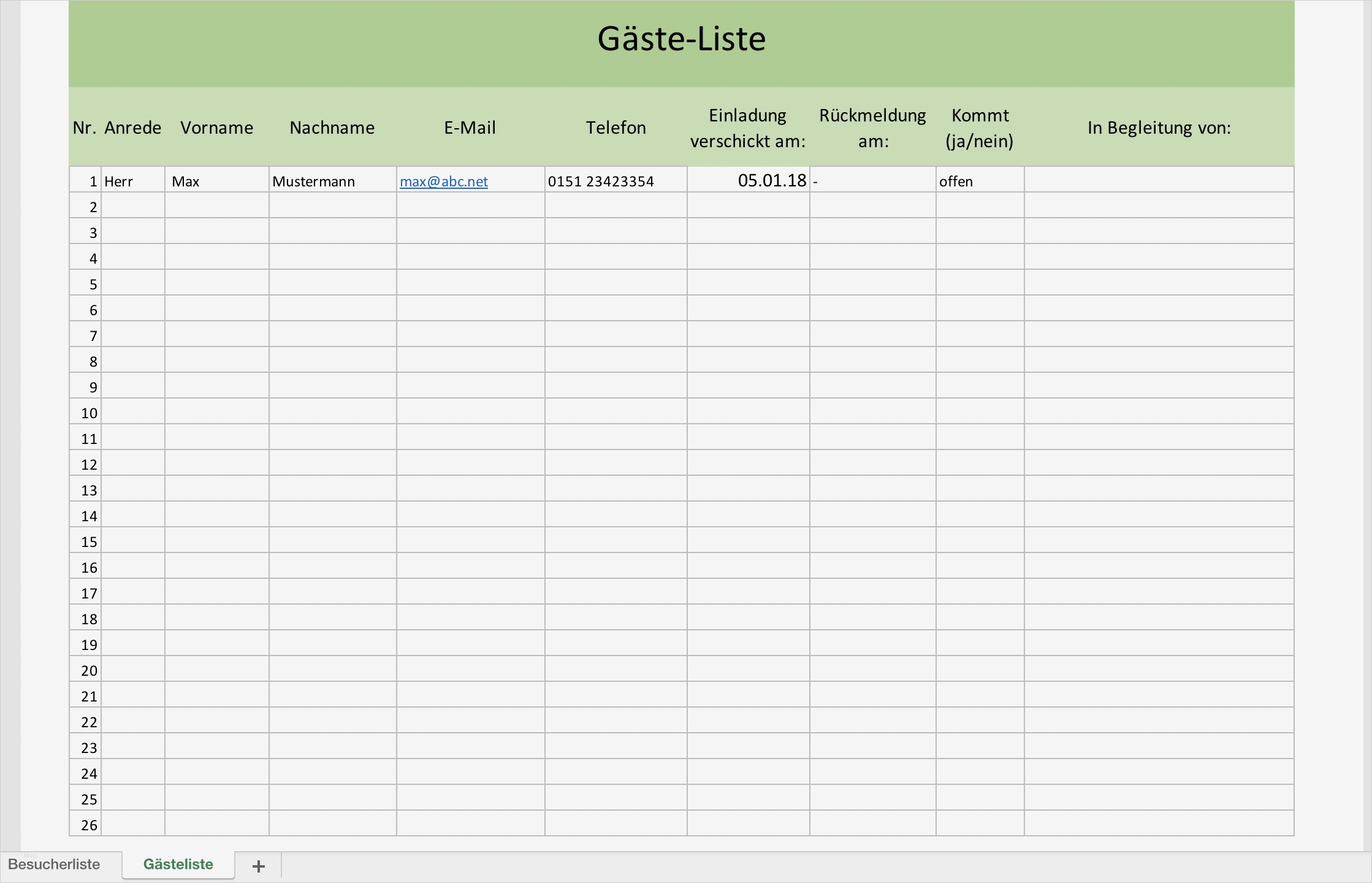Select the 'In Begleitung von:' header
This screenshot has width=1372, height=883.
point(1159,128)
